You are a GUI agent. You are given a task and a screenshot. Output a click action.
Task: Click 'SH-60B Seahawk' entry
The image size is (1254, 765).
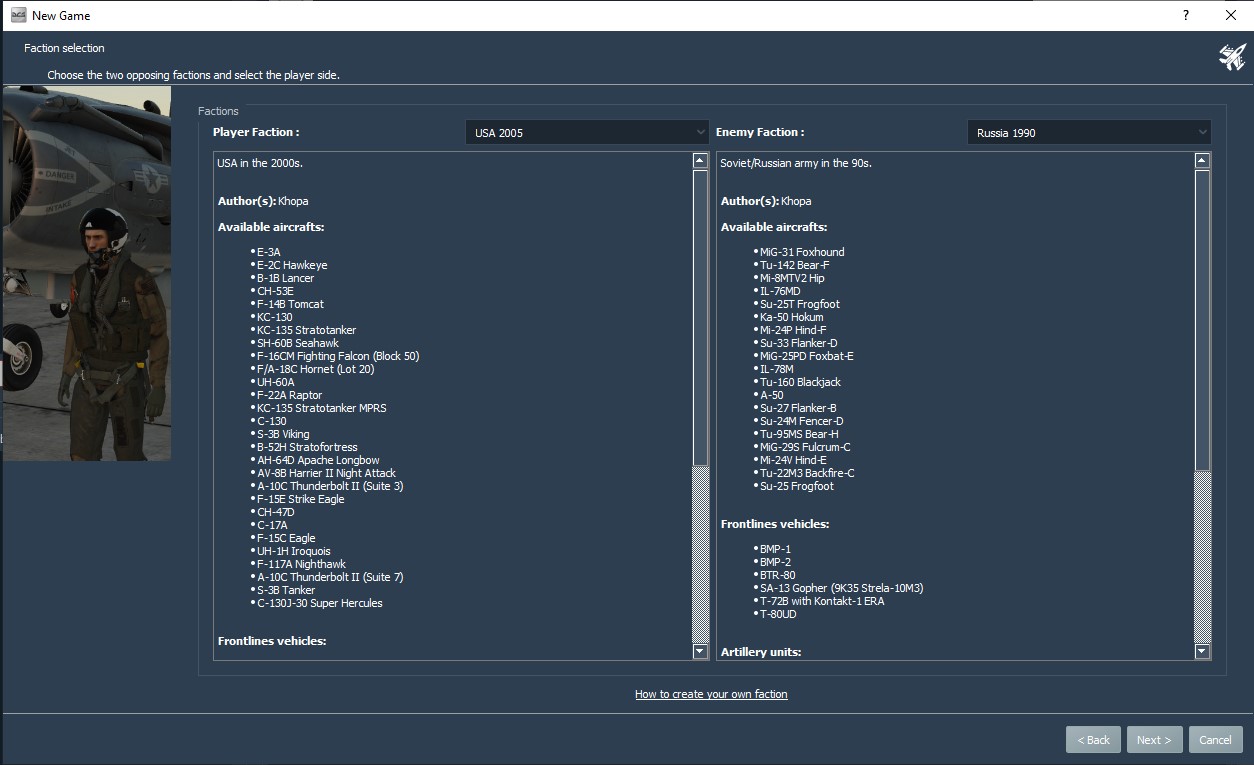coord(298,343)
